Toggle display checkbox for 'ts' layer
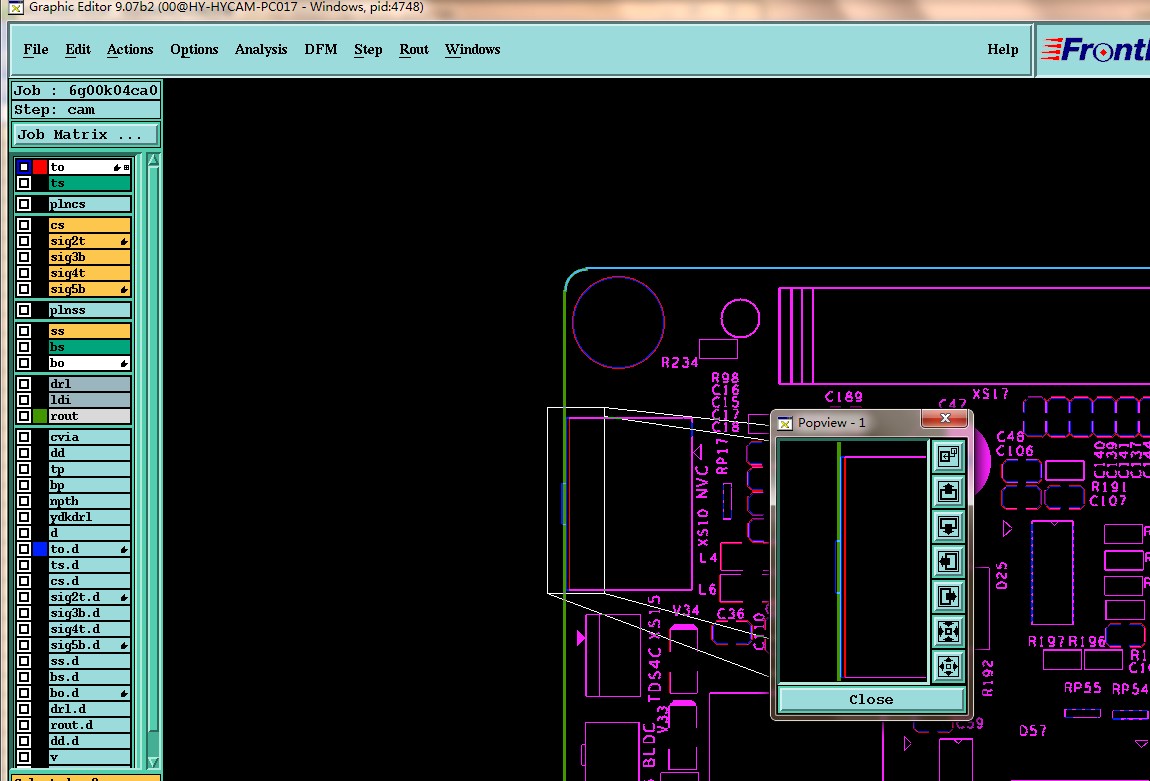The height and width of the screenshot is (781, 1150). (23, 183)
